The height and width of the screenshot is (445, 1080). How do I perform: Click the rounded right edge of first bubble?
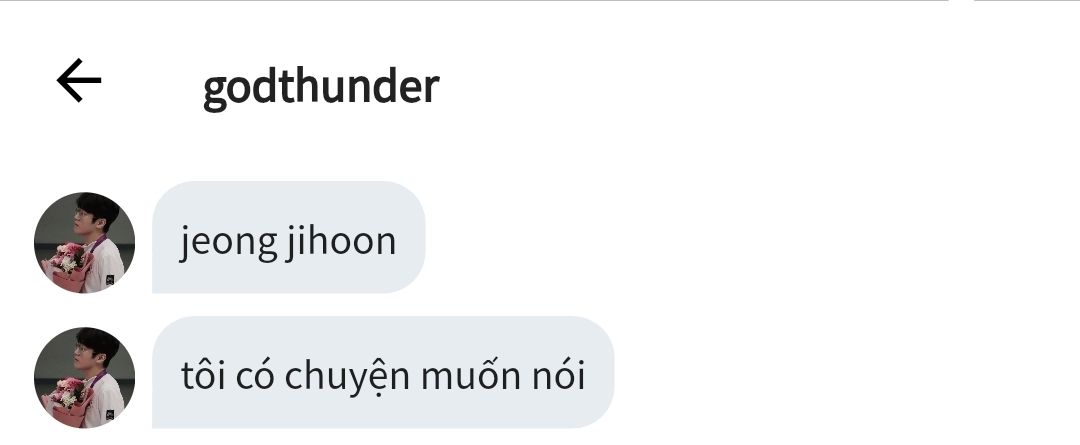point(412,237)
